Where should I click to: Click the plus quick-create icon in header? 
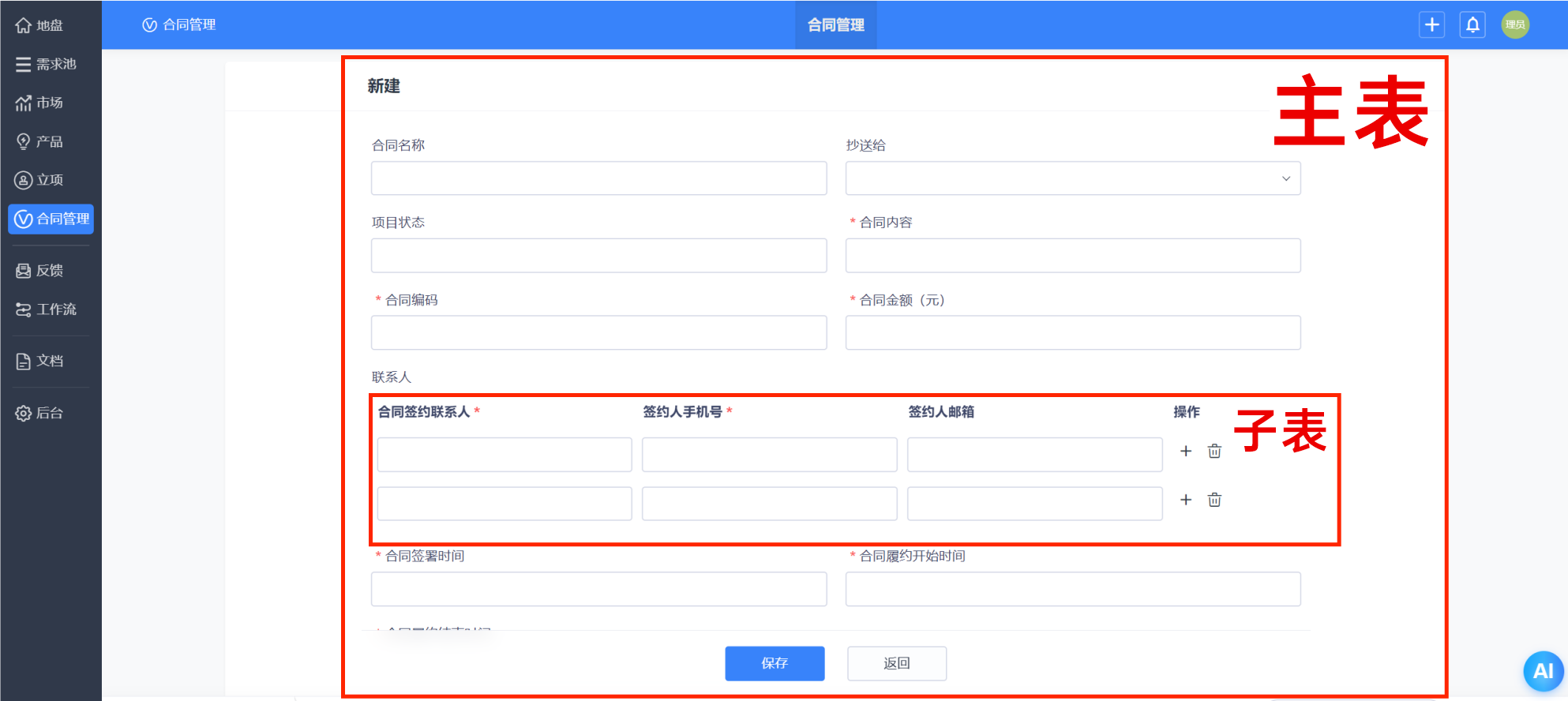[1431, 24]
